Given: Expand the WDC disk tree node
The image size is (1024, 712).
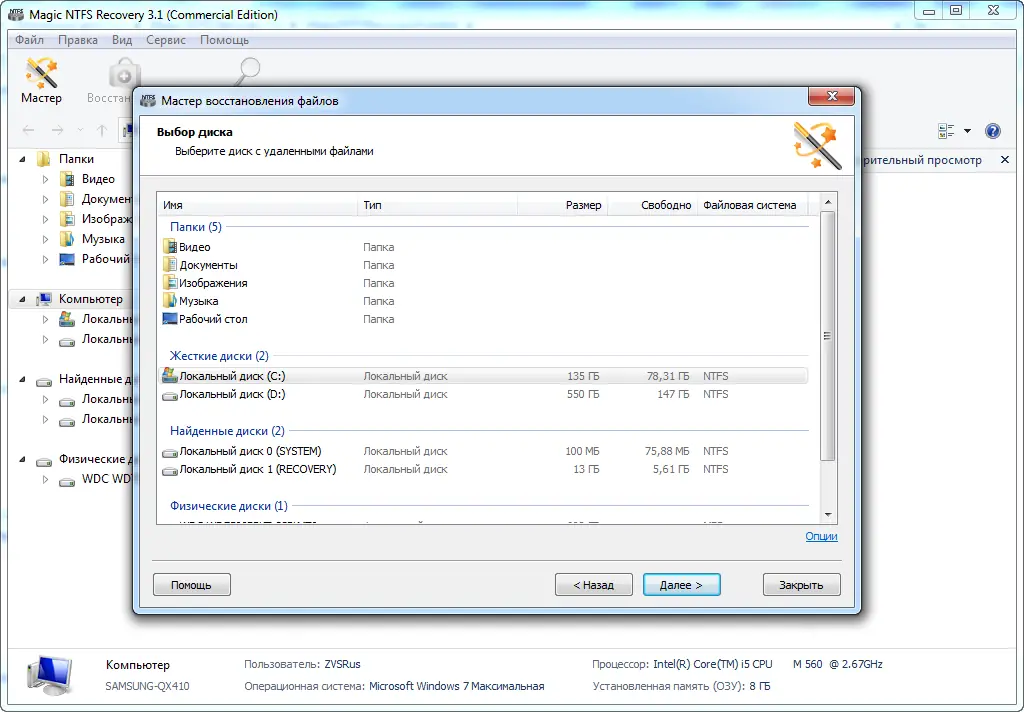Looking at the screenshot, I should [x=45, y=479].
